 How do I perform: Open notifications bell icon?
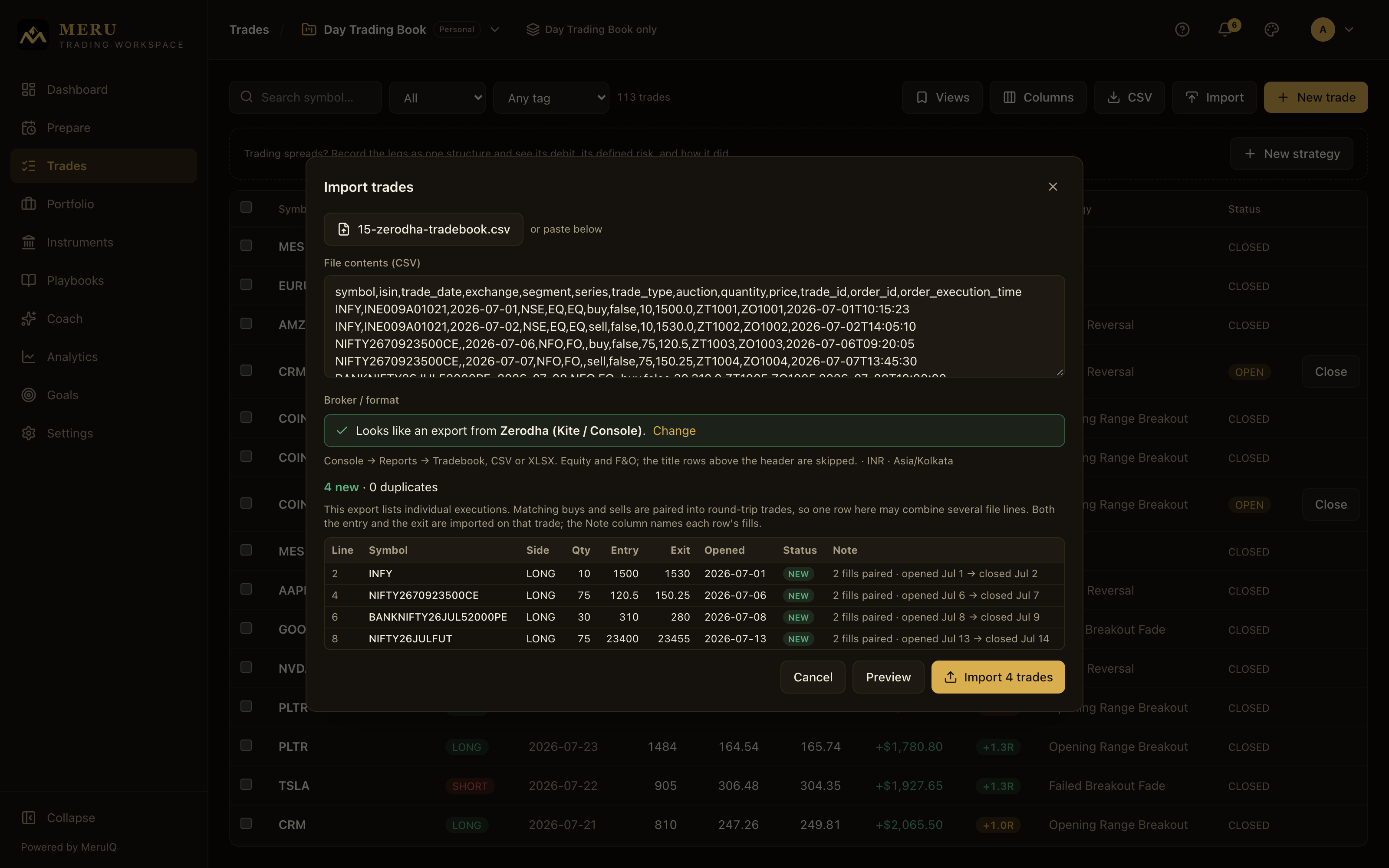[x=1225, y=29]
